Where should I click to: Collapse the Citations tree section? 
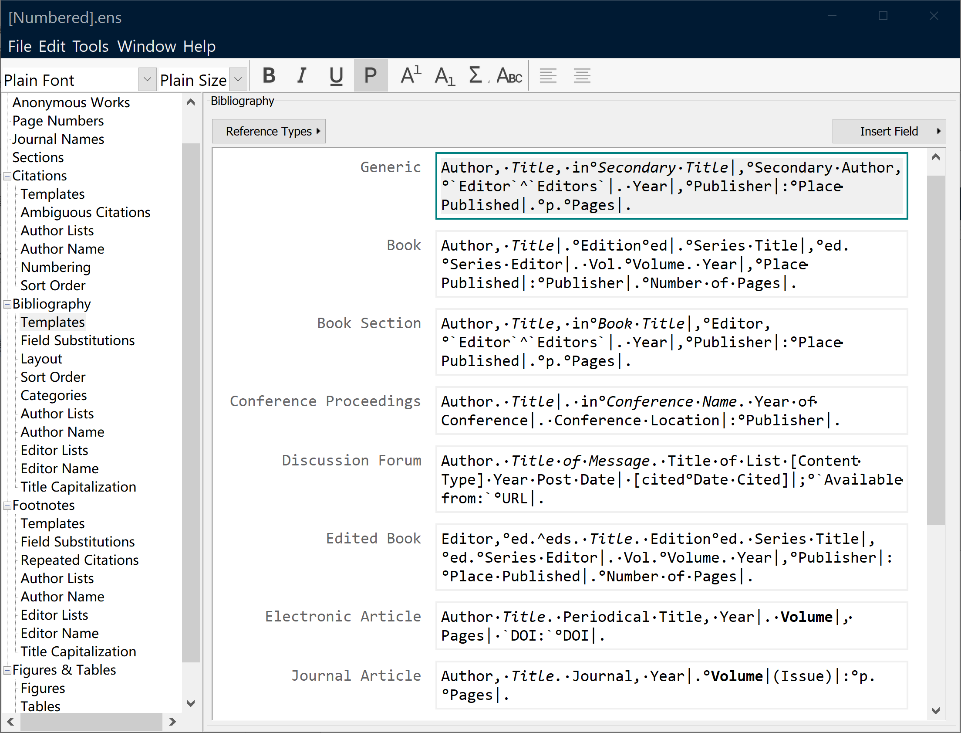click(7, 176)
